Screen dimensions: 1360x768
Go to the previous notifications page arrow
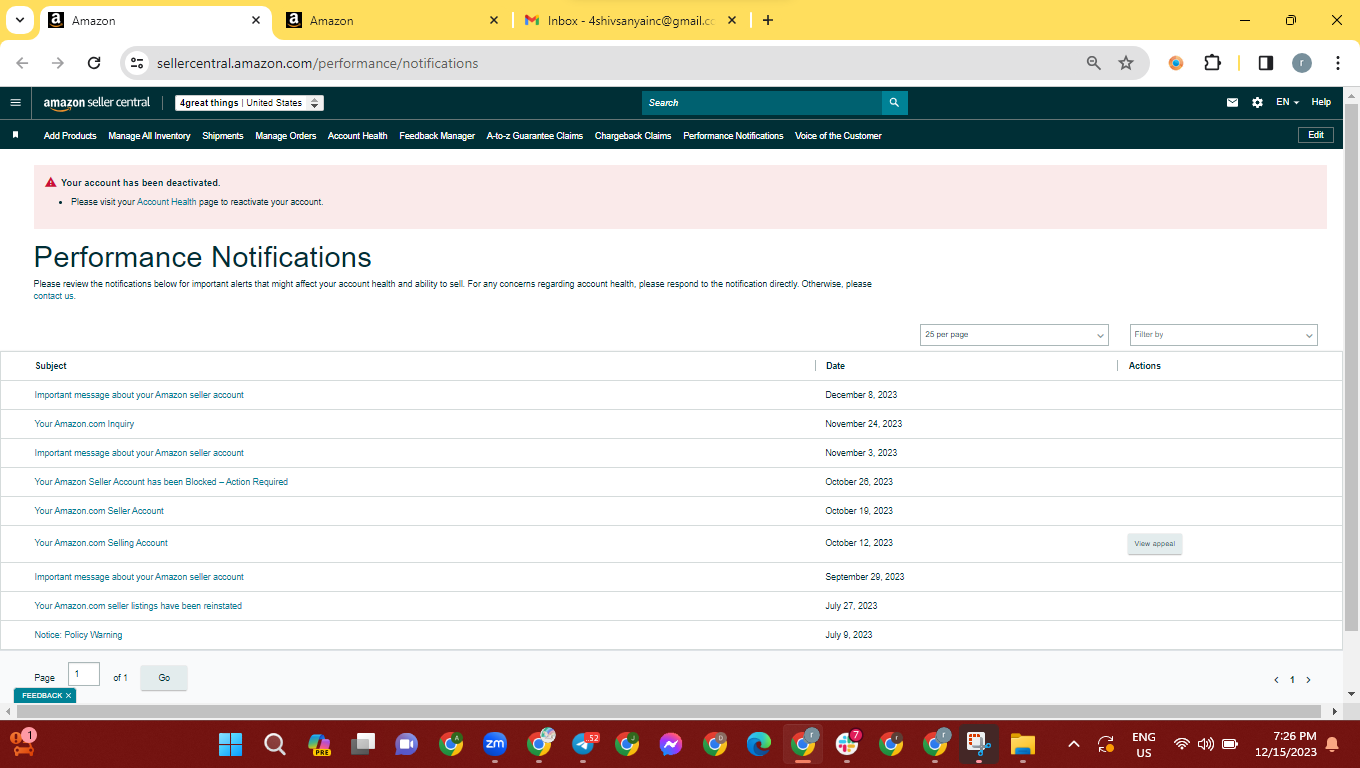[x=1276, y=680]
